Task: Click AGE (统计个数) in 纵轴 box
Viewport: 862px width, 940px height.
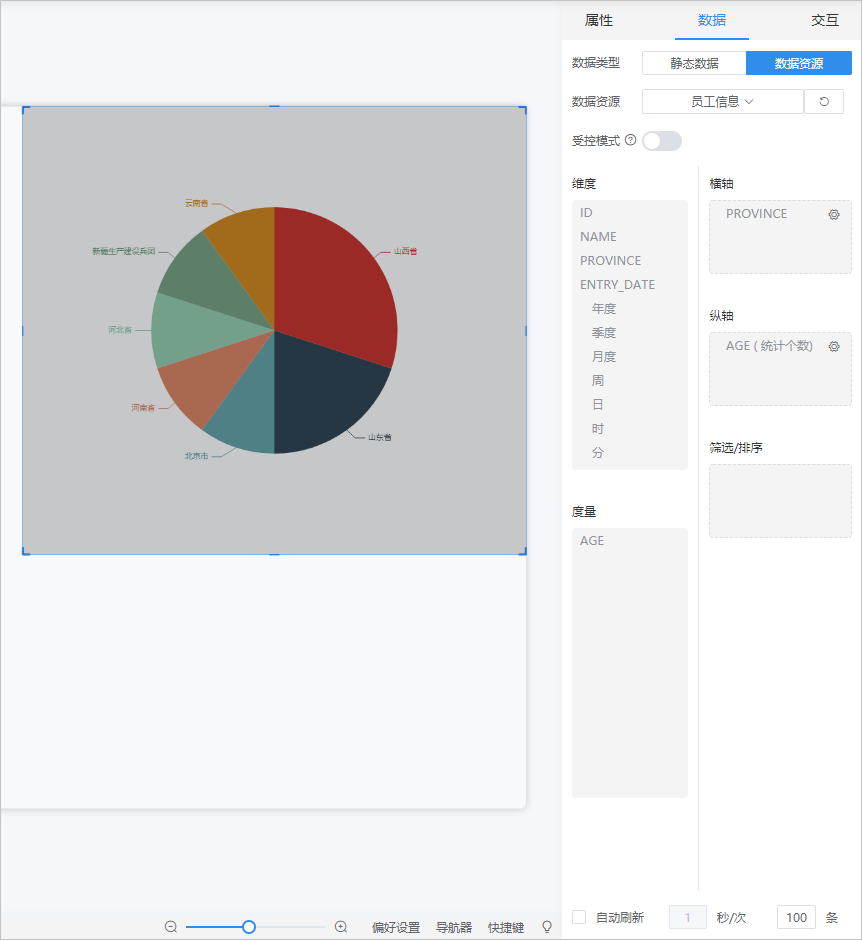Action: click(x=769, y=345)
